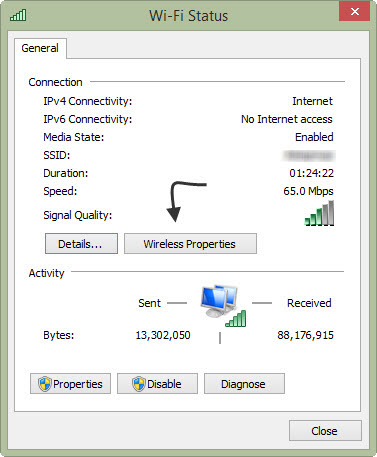377x457 pixels.
Task: Click the IPv6 'No Internet access' text
Action: (287, 119)
